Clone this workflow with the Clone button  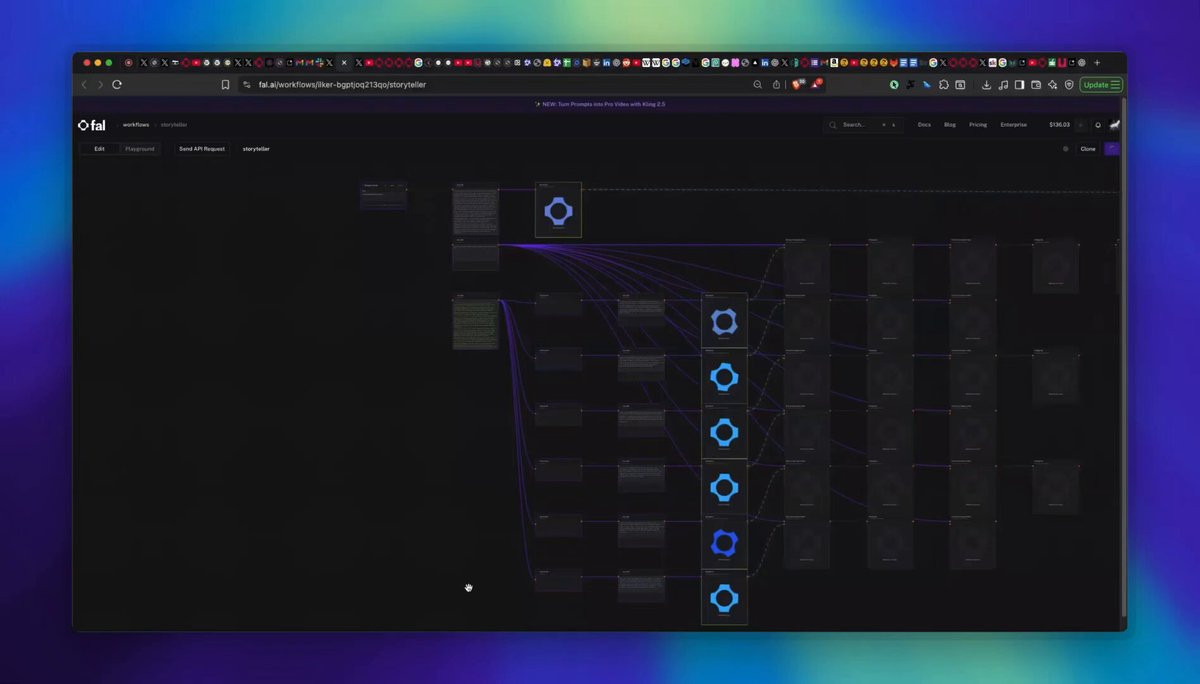(x=1088, y=149)
